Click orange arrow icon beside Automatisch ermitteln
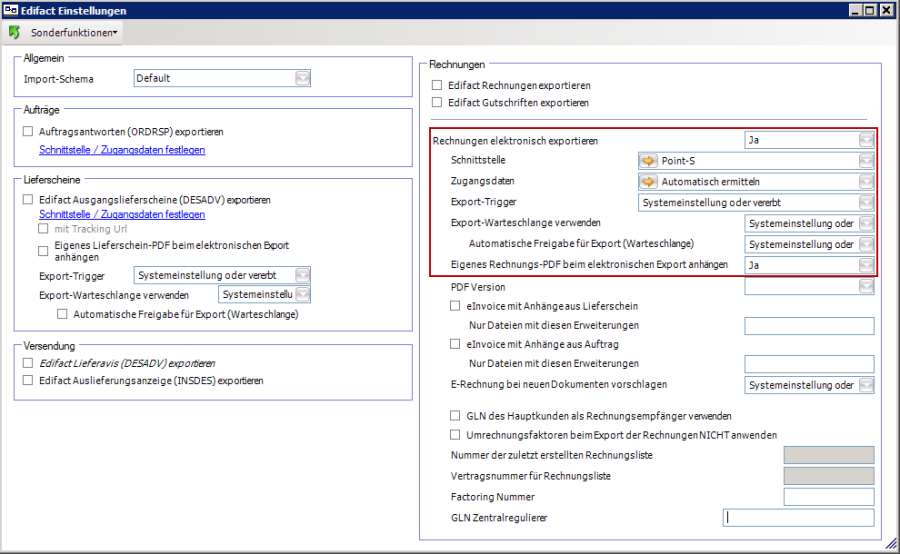Image resolution: width=900 pixels, height=554 pixels. tap(648, 181)
